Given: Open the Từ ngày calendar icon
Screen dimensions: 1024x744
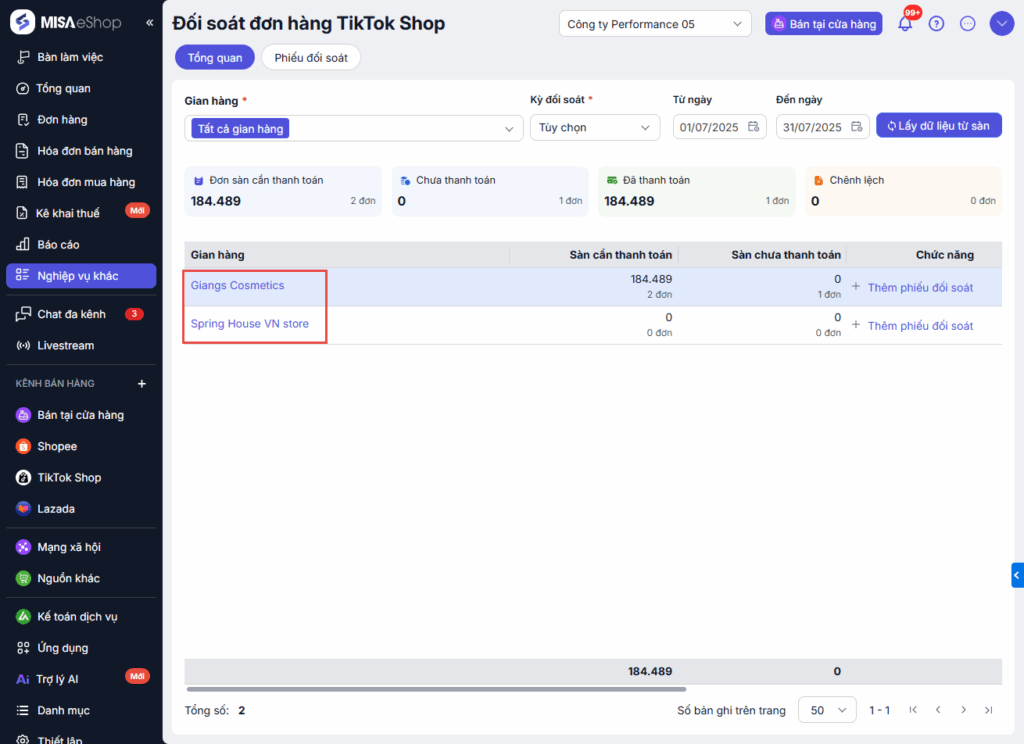Looking at the screenshot, I should pos(754,127).
